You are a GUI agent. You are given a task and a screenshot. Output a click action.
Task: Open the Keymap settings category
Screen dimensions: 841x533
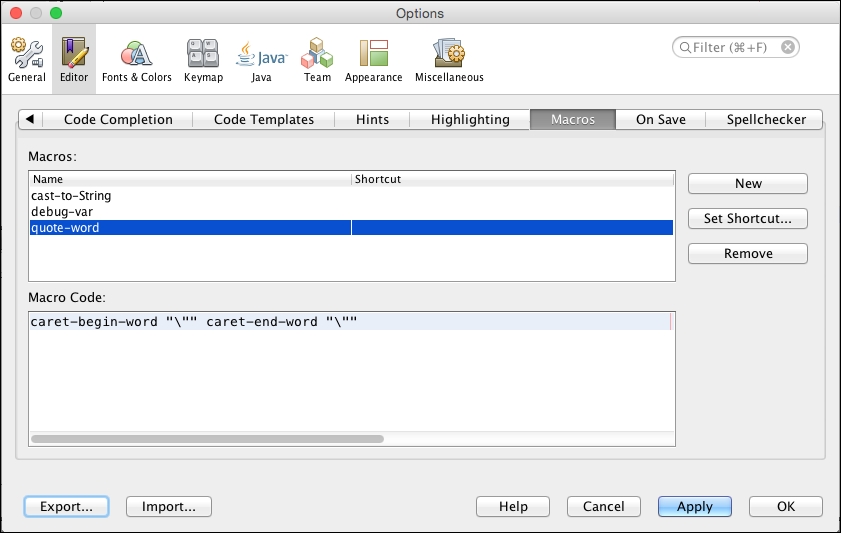203,58
